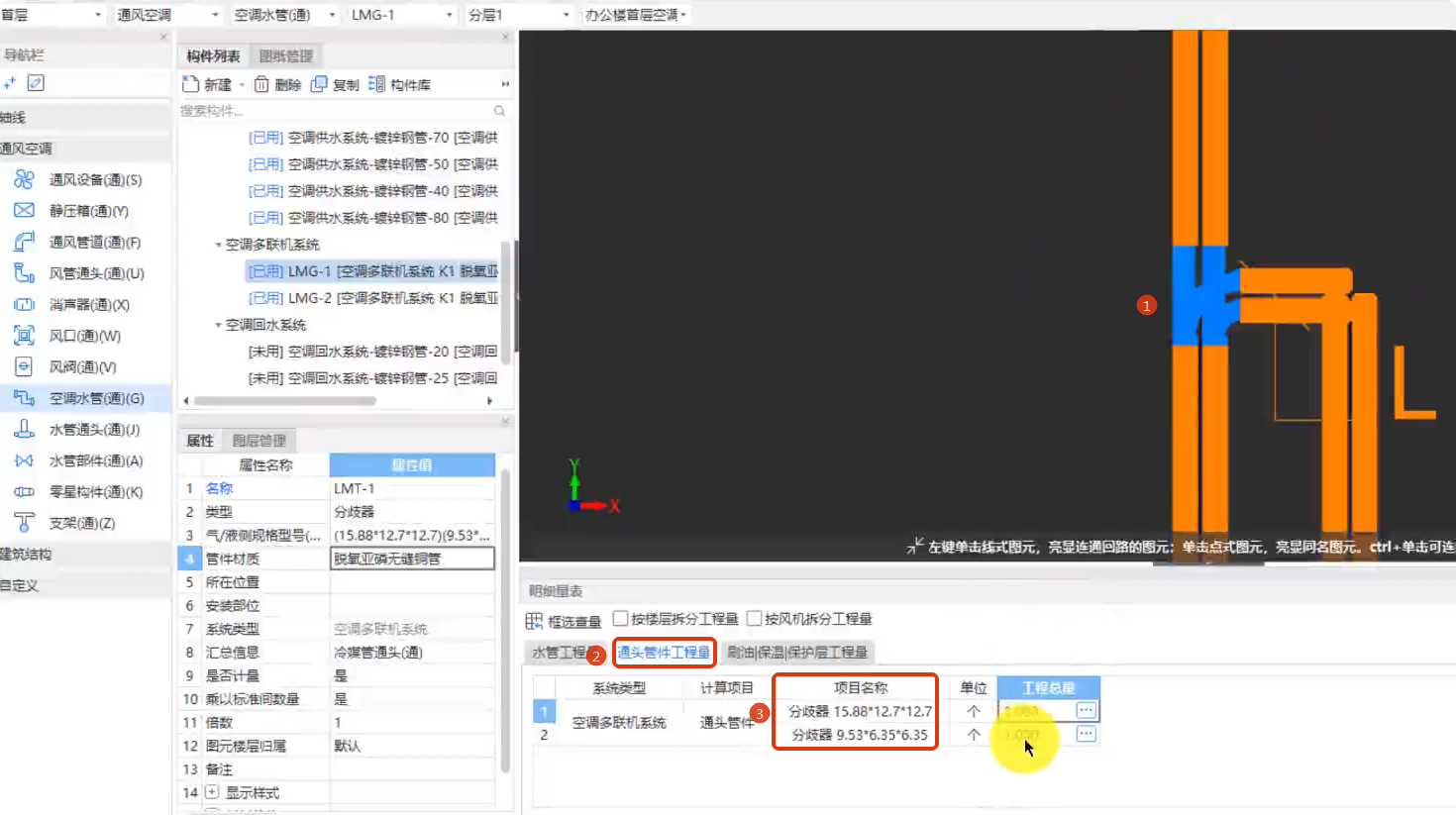Click the 名称 property value LMT-1

point(412,488)
